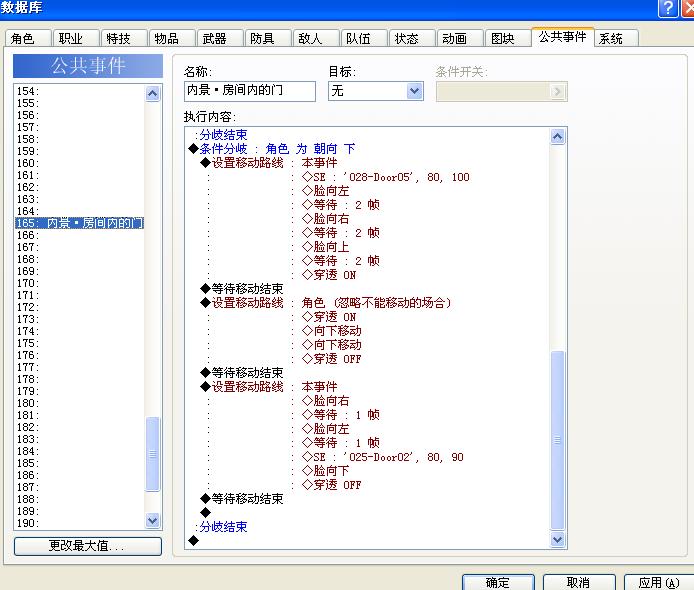
Task: Click the command list scrollbar thumb
Action: [558, 440]
